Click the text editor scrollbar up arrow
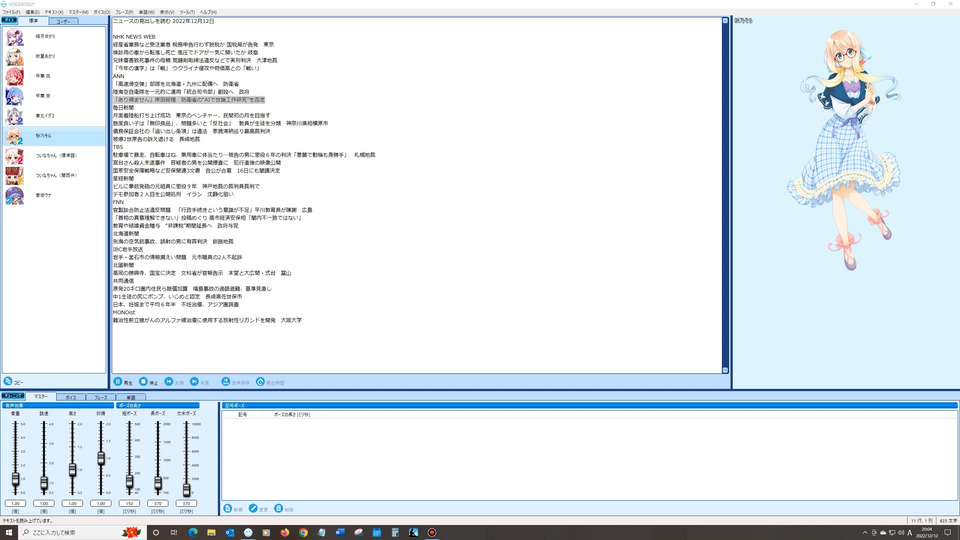 click(726, 21)
